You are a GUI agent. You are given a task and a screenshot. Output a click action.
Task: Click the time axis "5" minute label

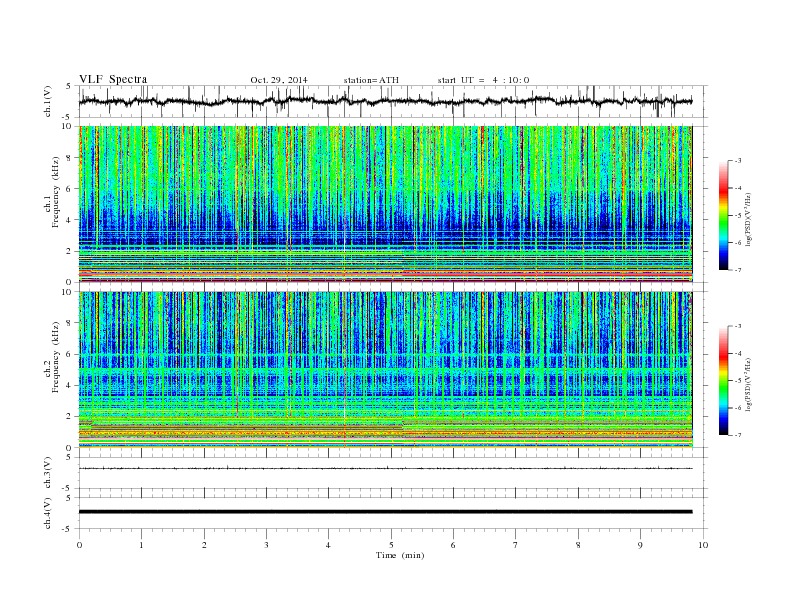coord(391,545)
